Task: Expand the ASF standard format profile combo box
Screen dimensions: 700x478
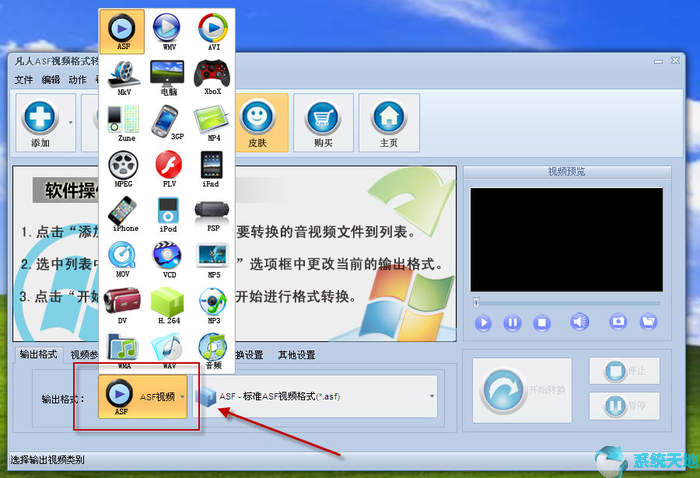Action: coord(431,397)
